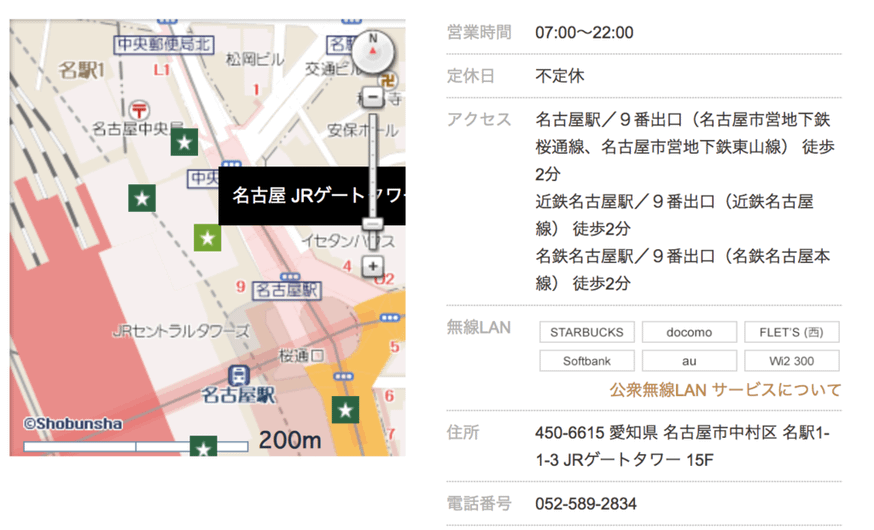This screenshot has height=530, width=874.
Task: Click the 名駅1 district label
Action: click(81, 71)
